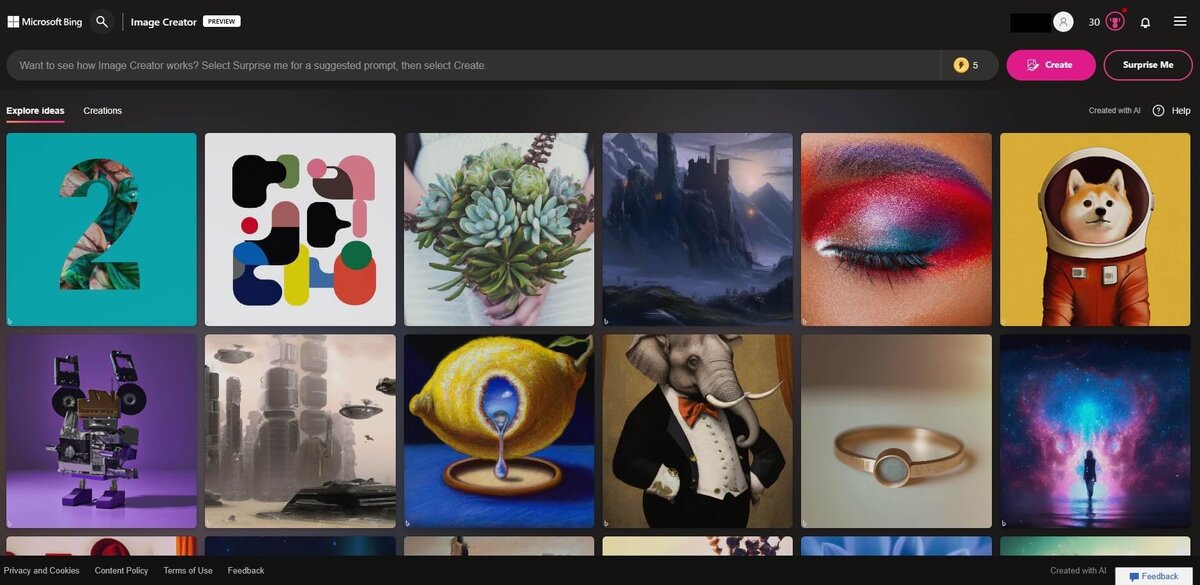This screenshot has width=1200, height=585.
Task: Open the dark castle landscape image
Action: (697, 229)
